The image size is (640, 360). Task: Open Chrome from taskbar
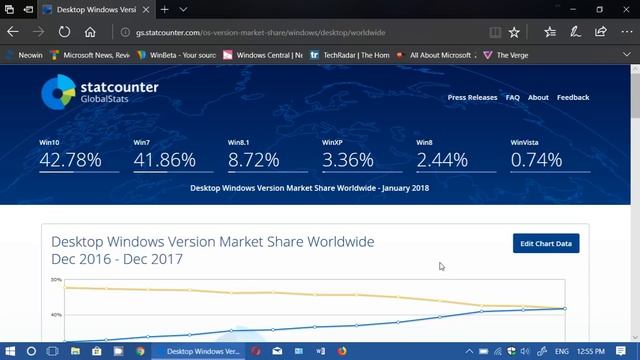tap(140, 351)
